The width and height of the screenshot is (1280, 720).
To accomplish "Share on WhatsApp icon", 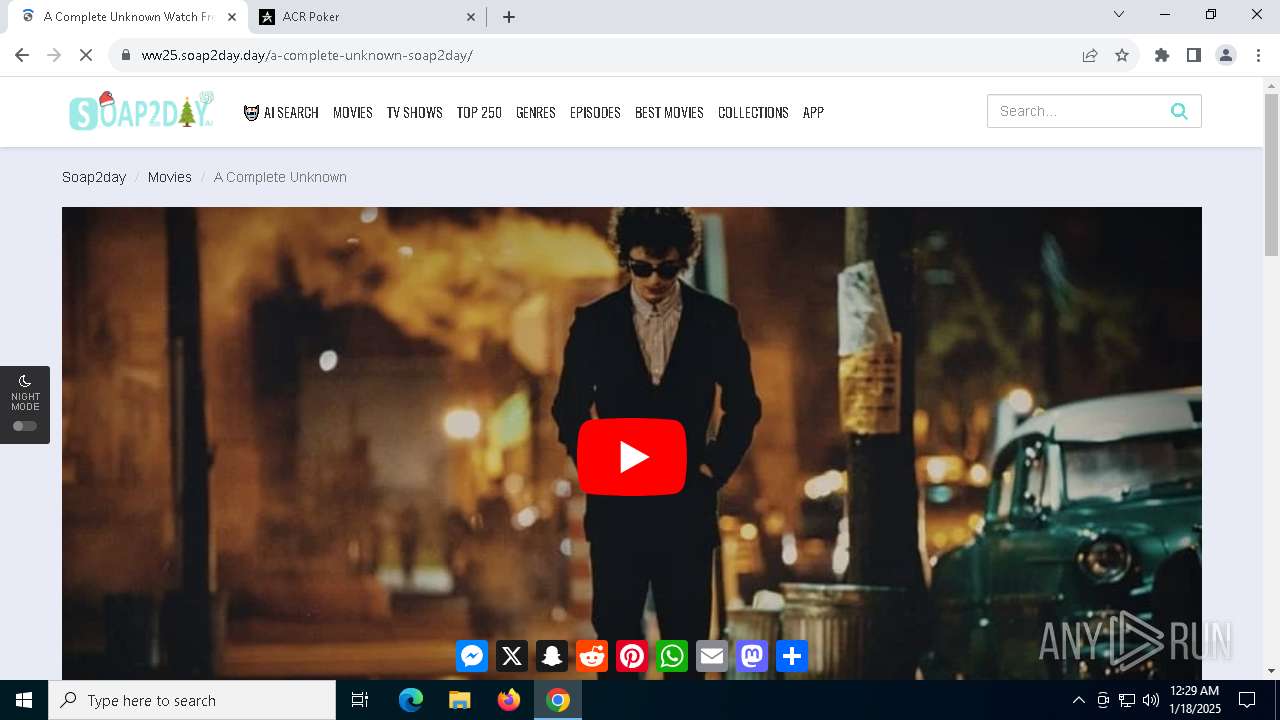I will [x=672, y=656].
